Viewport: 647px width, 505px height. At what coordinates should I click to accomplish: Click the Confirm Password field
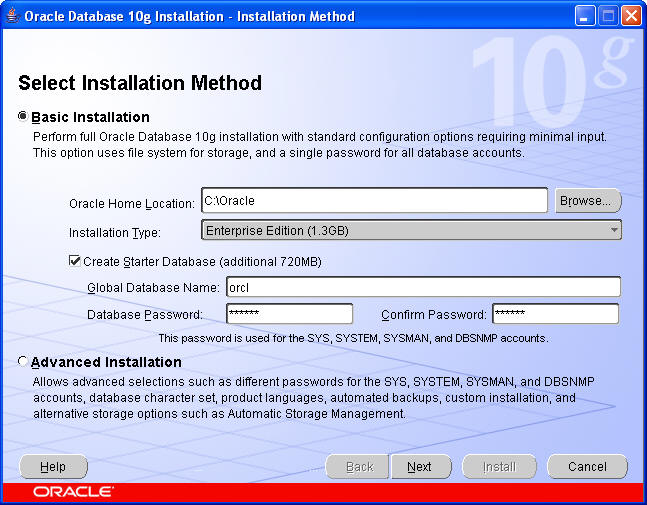click(x=555, y=314)
